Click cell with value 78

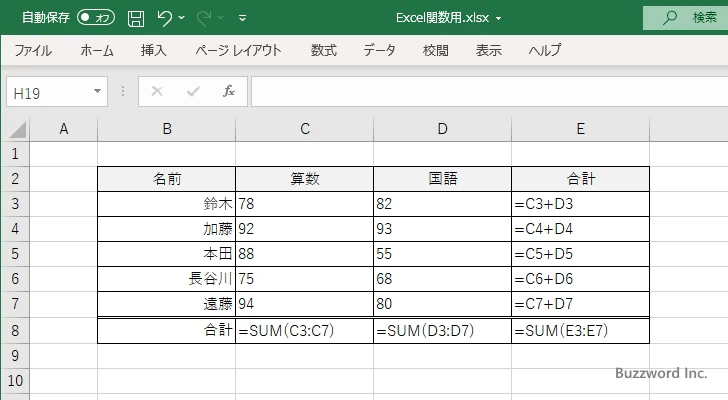point(305,204)
